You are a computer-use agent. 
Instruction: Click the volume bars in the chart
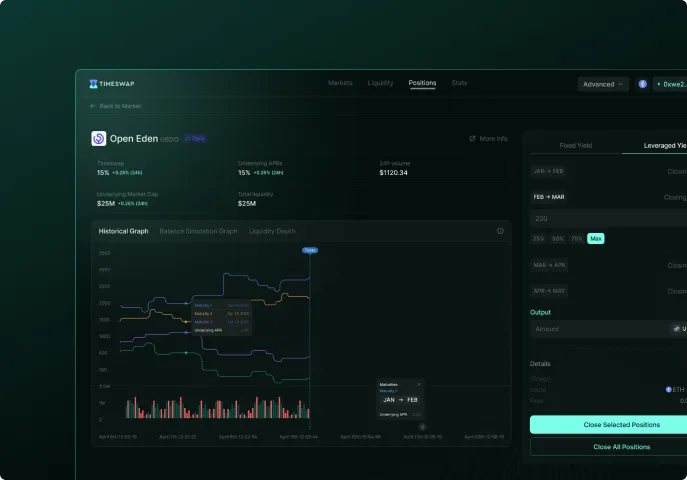click(x=218, y=408)
